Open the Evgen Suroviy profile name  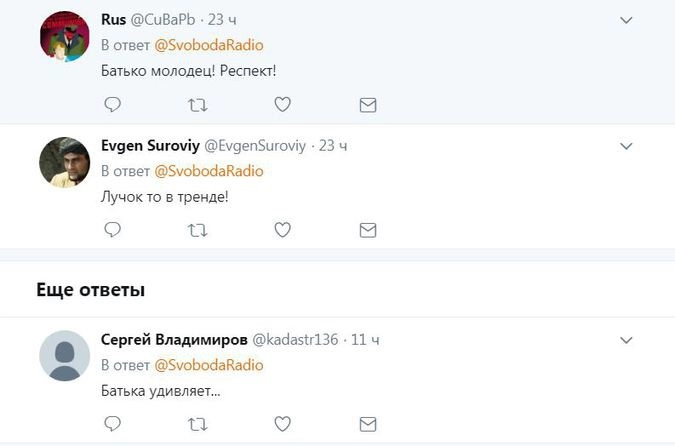tap(150, 146)
